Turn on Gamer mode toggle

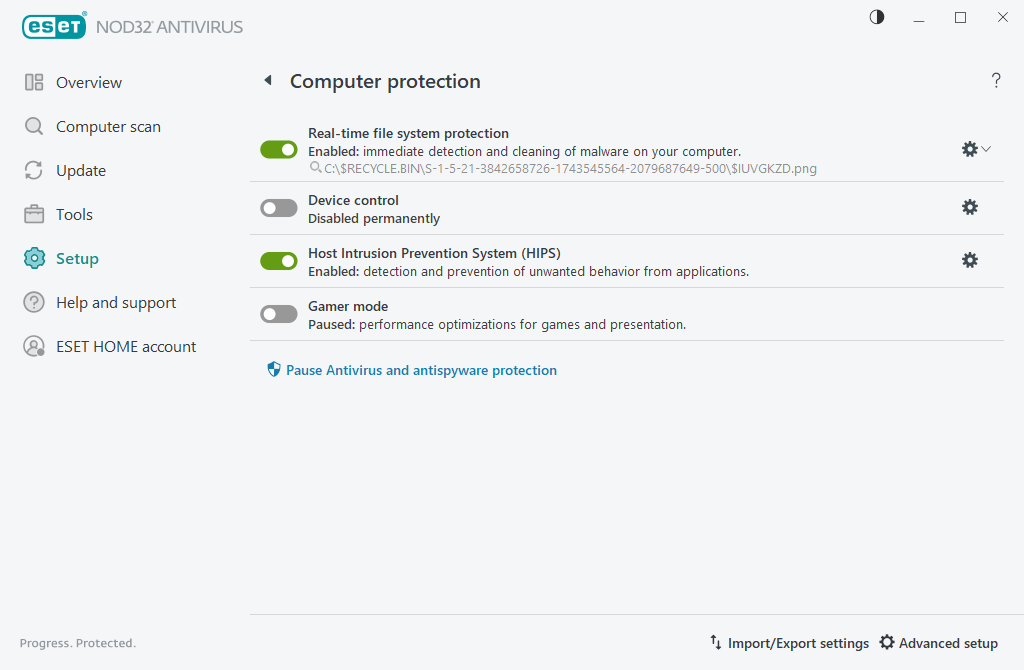pyautogui.click(x=279, y=314)
